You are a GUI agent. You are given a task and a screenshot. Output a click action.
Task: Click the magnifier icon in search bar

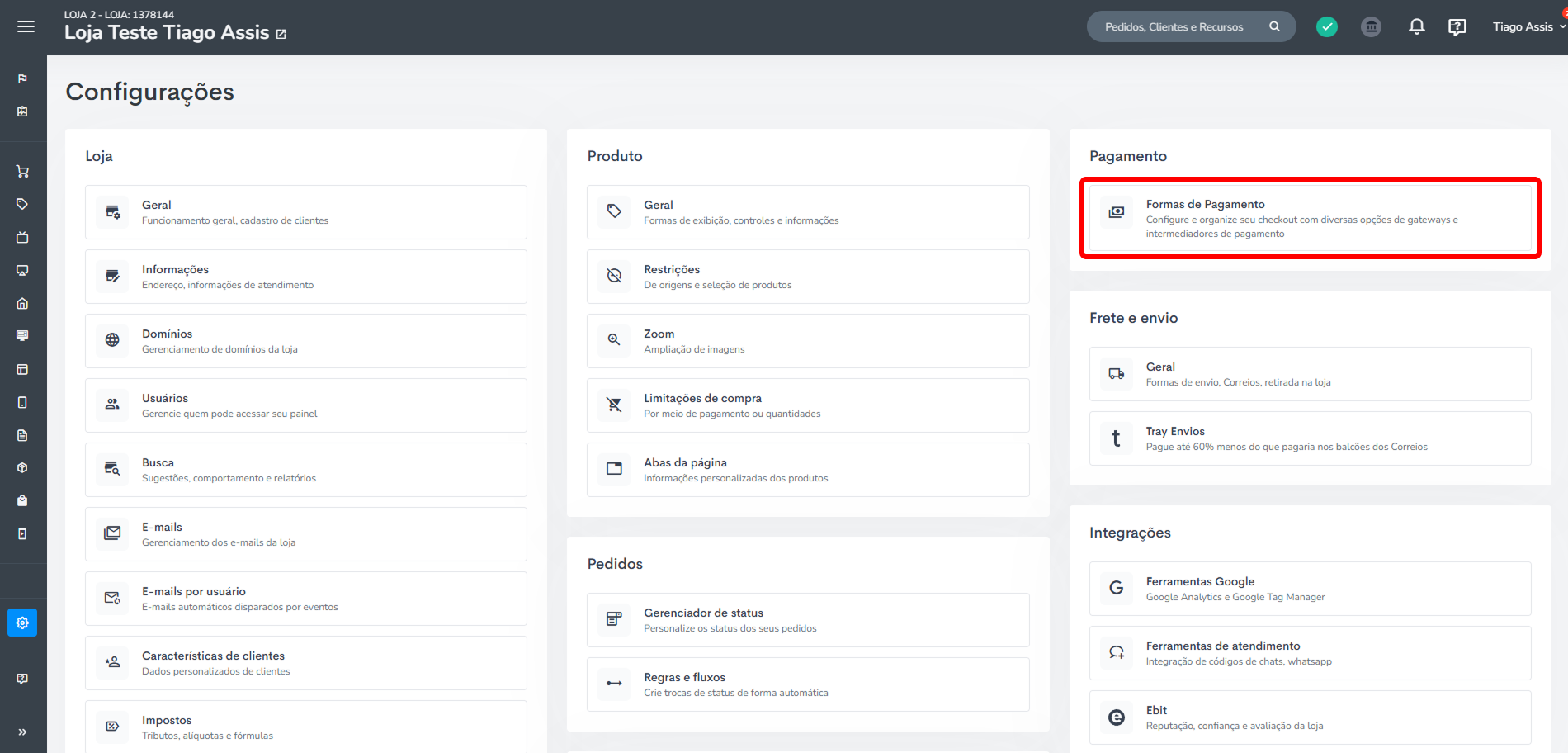tap(1274, 27)
